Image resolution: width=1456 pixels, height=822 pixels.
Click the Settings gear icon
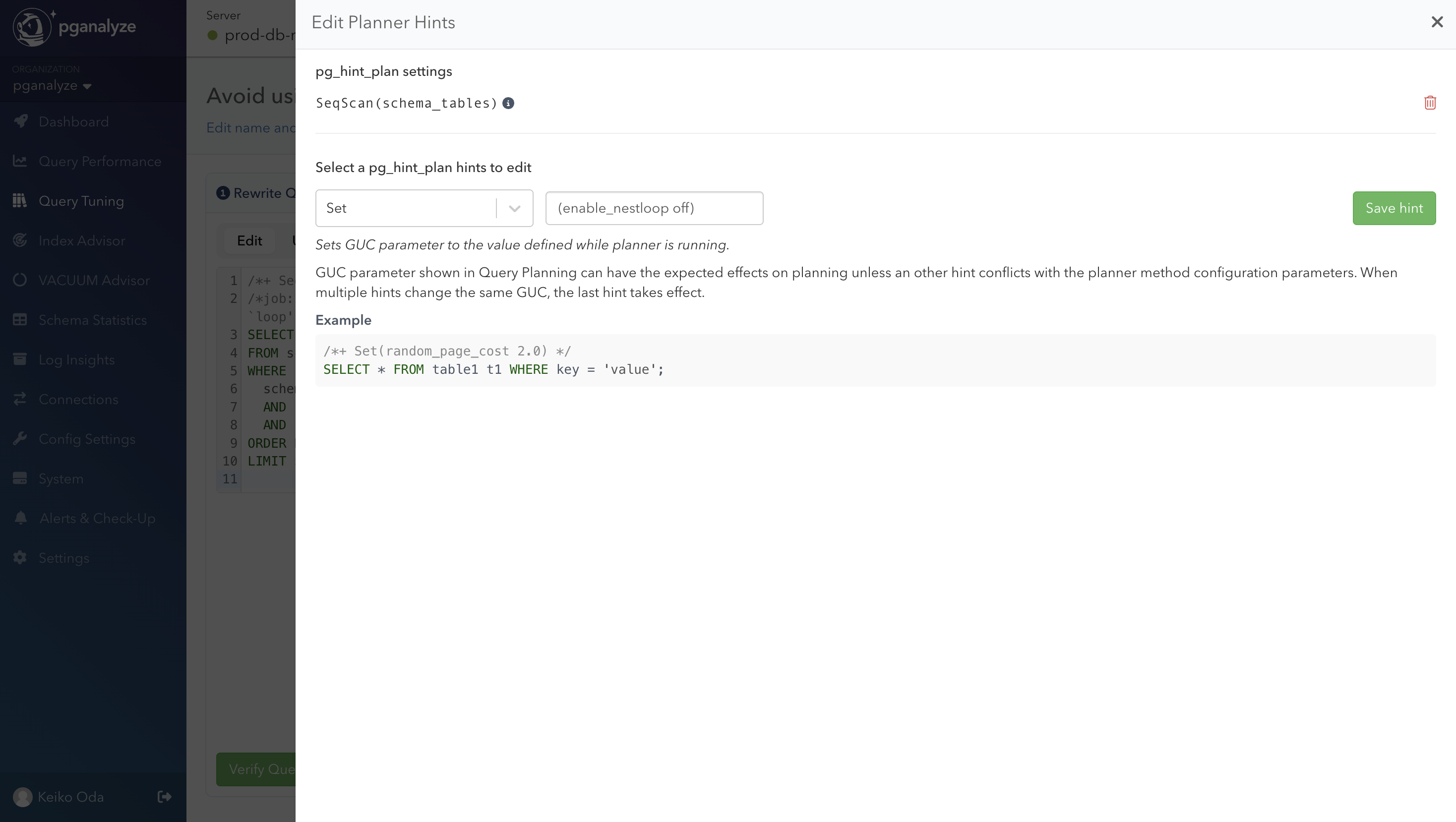point(20,557)
